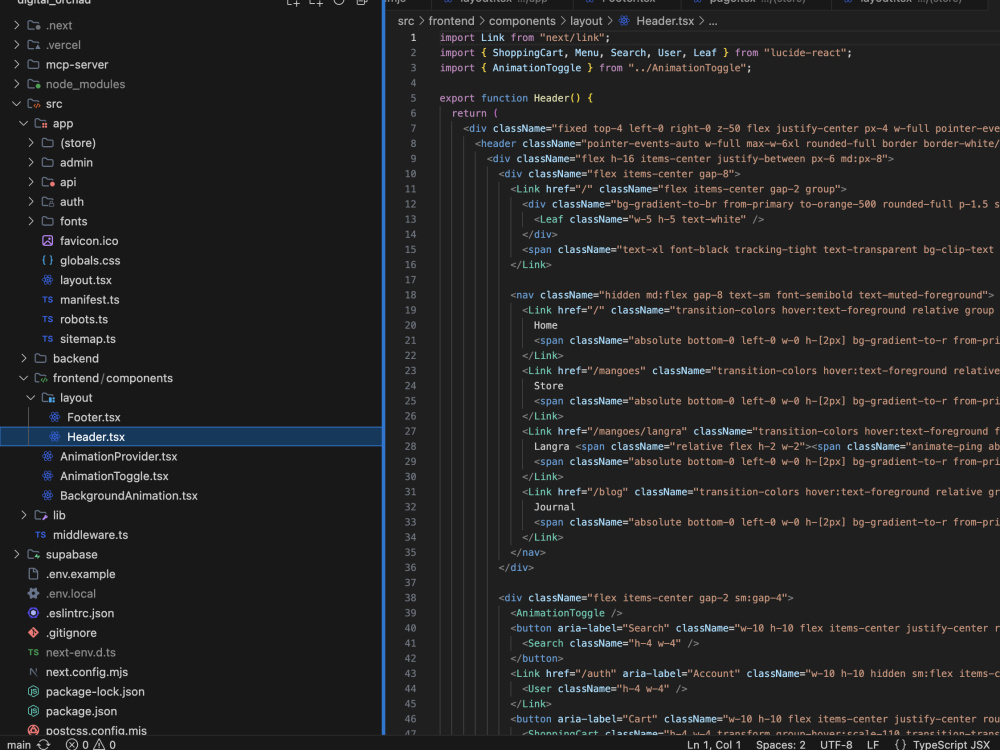Click the npm icon beside package.json
The width and height of the screenshot is (1000, 750).
pyautogui.click(x=33, y=711)
